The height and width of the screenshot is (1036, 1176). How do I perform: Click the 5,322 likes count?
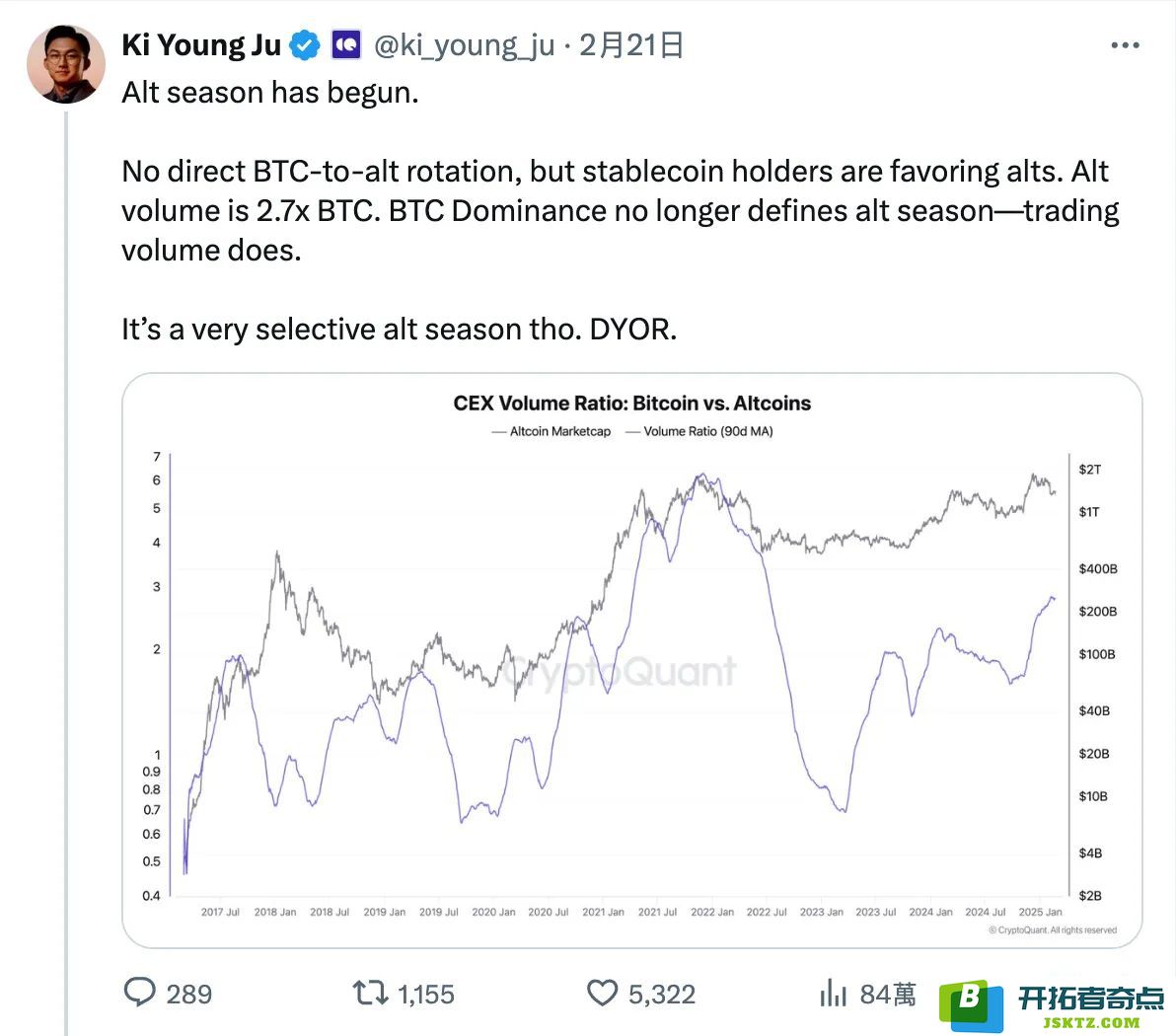(661, 994)
